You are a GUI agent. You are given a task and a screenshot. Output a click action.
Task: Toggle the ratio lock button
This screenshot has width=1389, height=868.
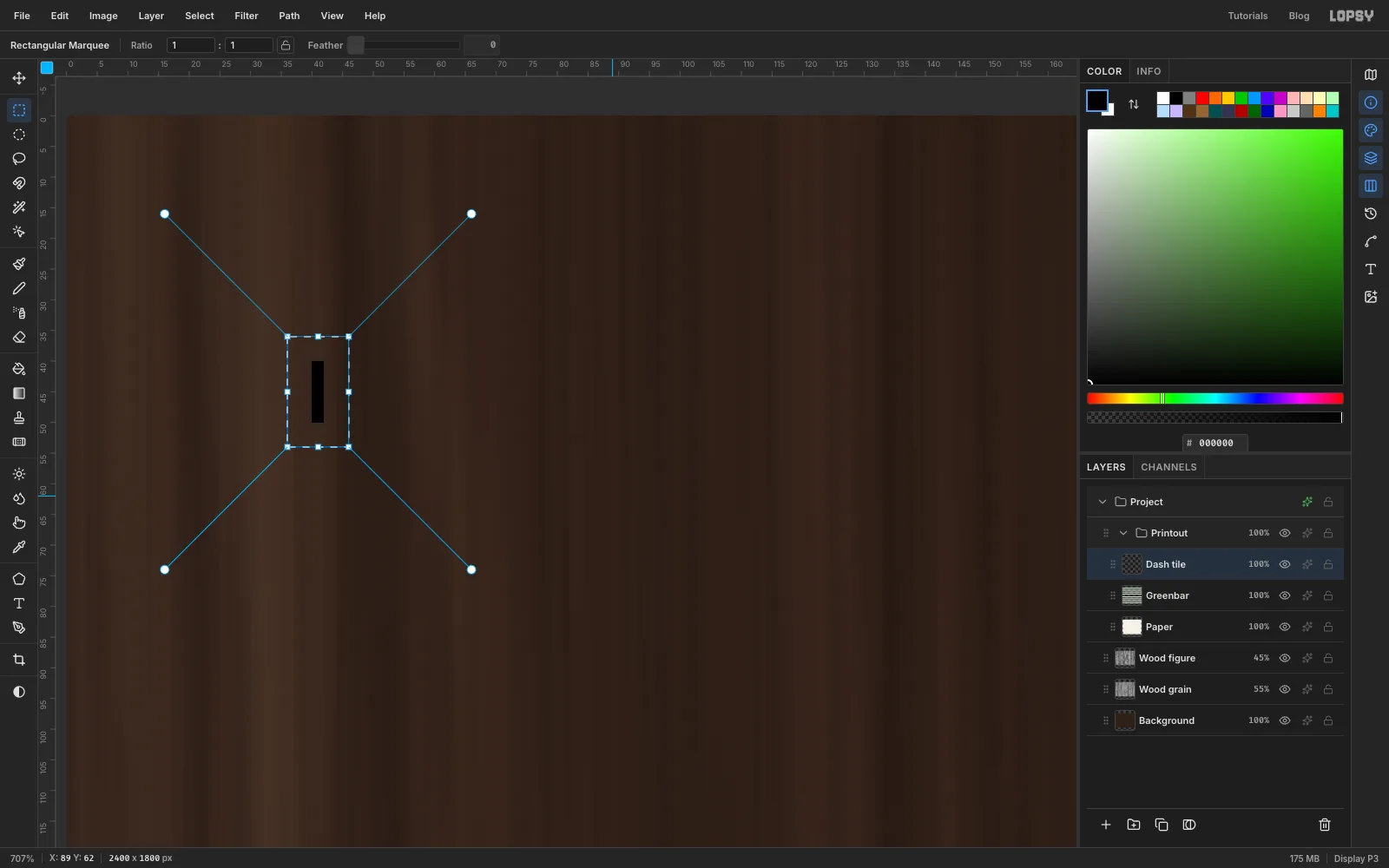(286, 45)
